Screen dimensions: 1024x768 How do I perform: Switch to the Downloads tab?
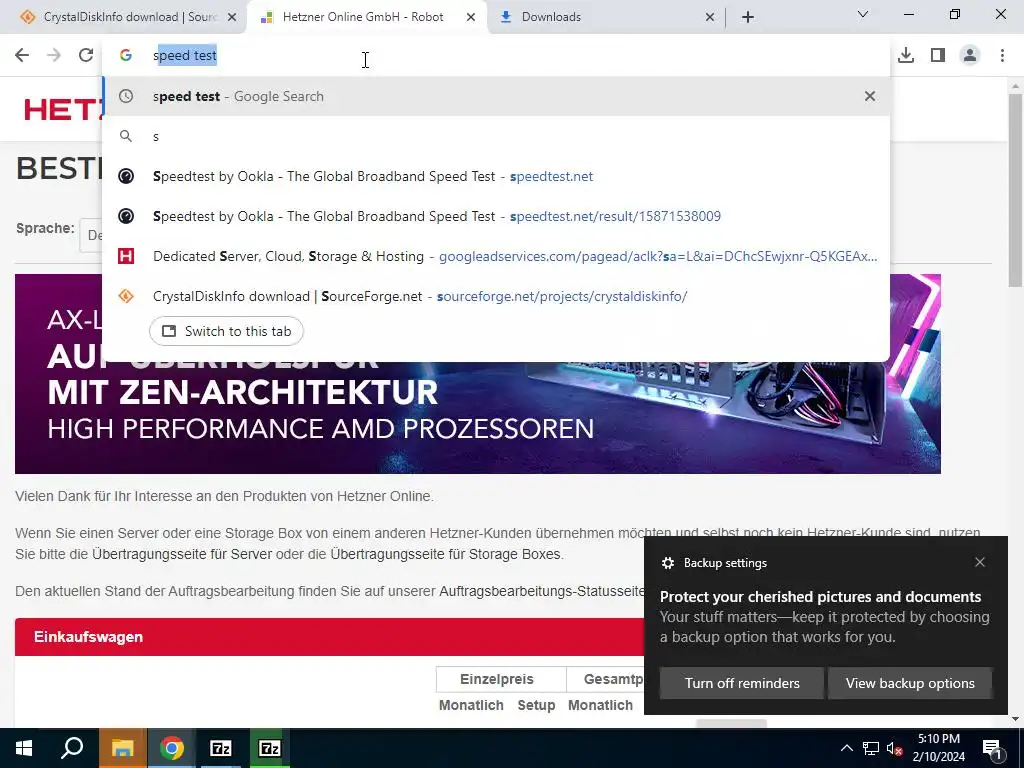(x=604, y=17)
